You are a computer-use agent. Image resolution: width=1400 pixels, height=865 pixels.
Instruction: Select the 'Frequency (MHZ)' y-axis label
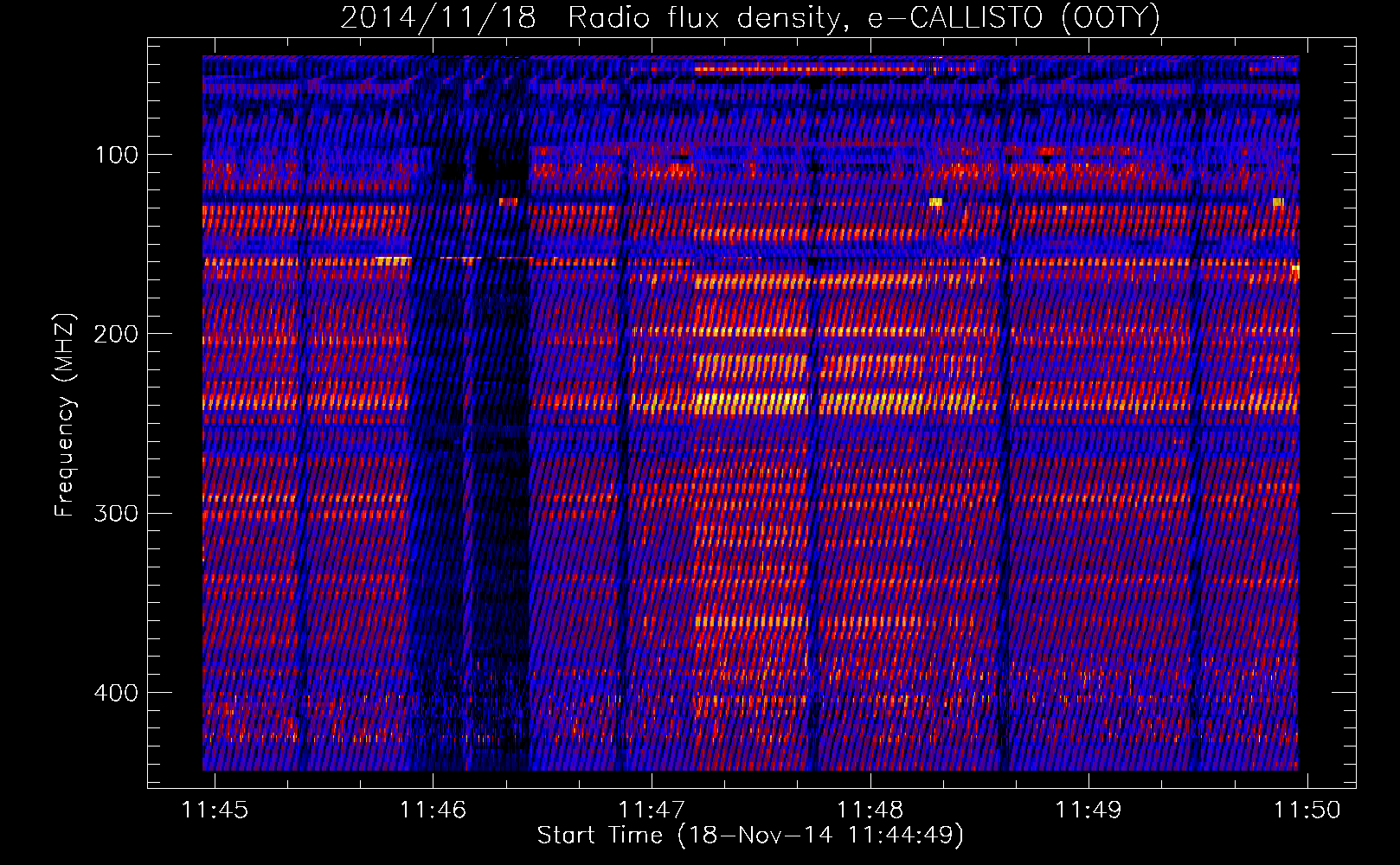coord(65,415)
